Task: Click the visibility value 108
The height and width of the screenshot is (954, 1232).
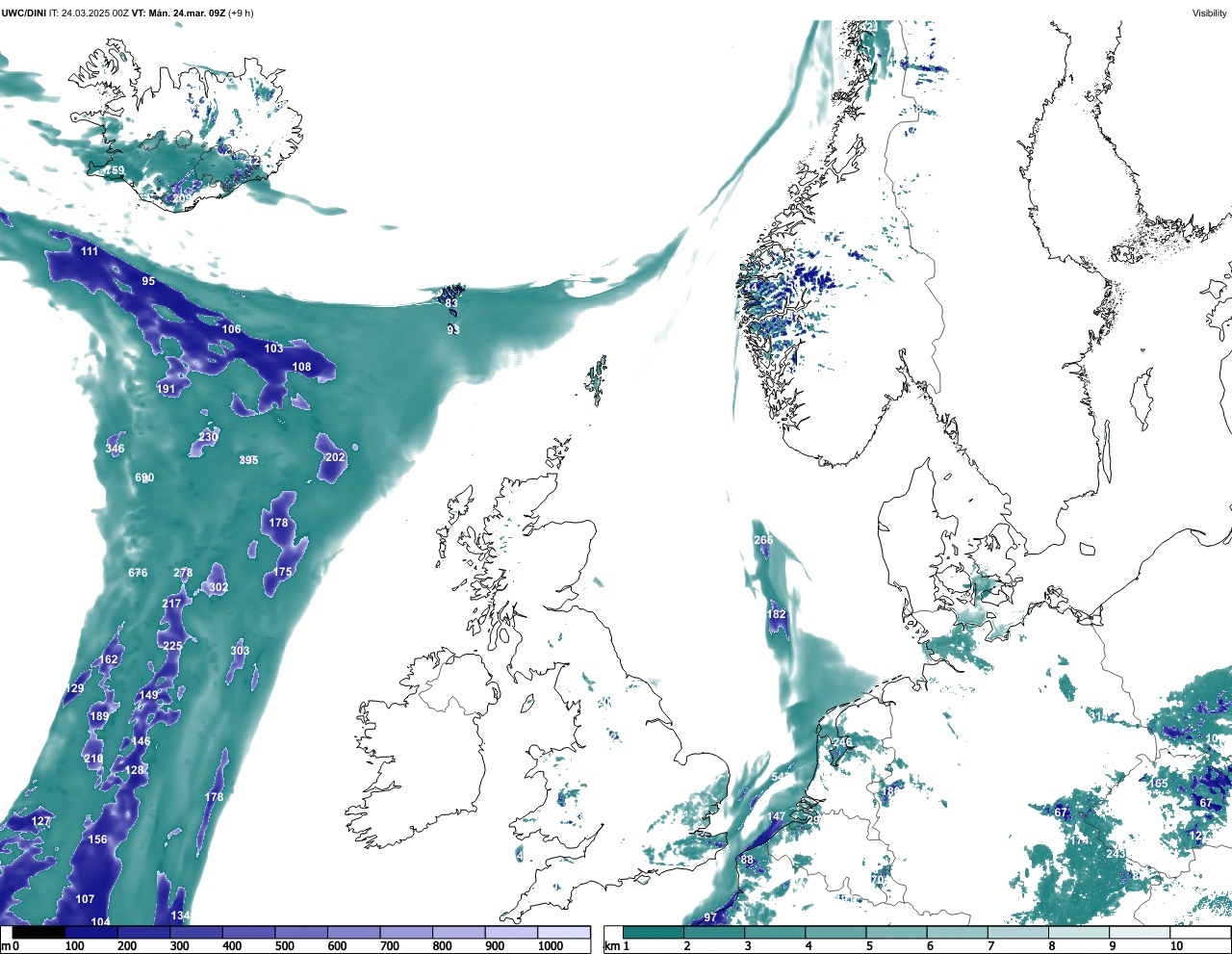Action: [x=302, y=367]
